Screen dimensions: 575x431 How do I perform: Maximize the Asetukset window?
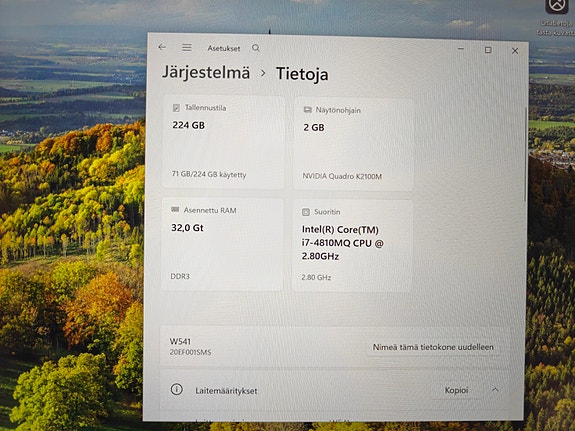coord(488,50)
